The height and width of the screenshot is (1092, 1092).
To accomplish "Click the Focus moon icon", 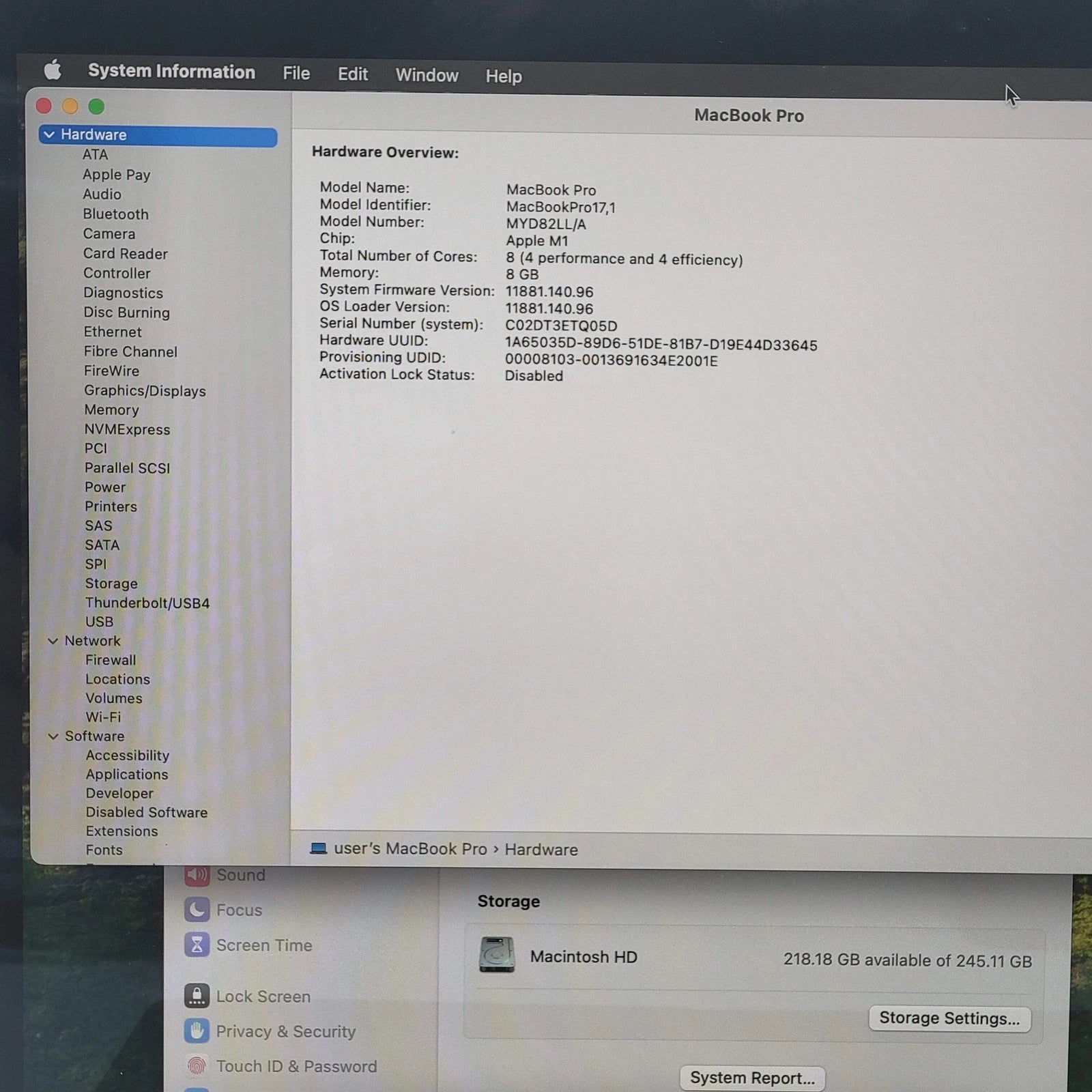I will tap(197, 910).
